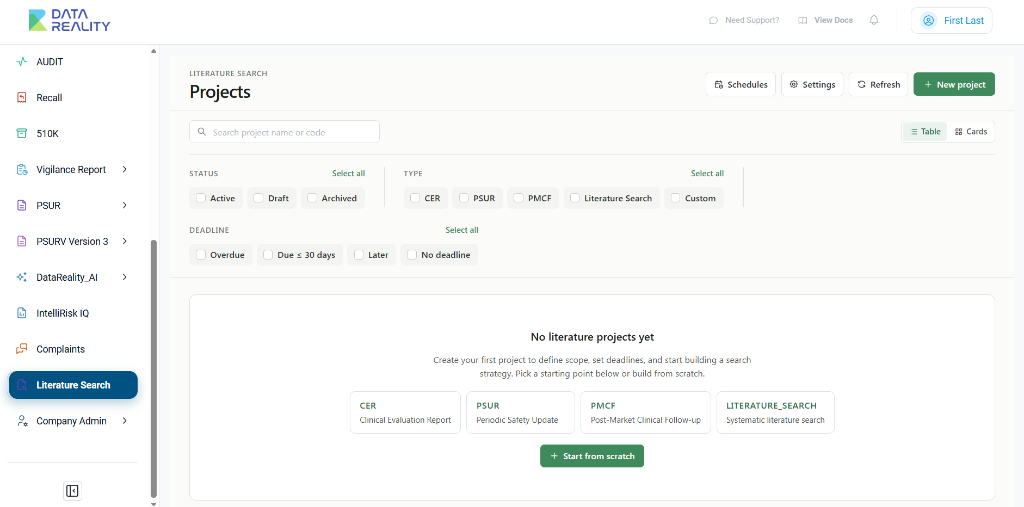Open project Settings button
Viewport: 1024px width, 507px height.
pyautogui.click(x=812, y=84)
